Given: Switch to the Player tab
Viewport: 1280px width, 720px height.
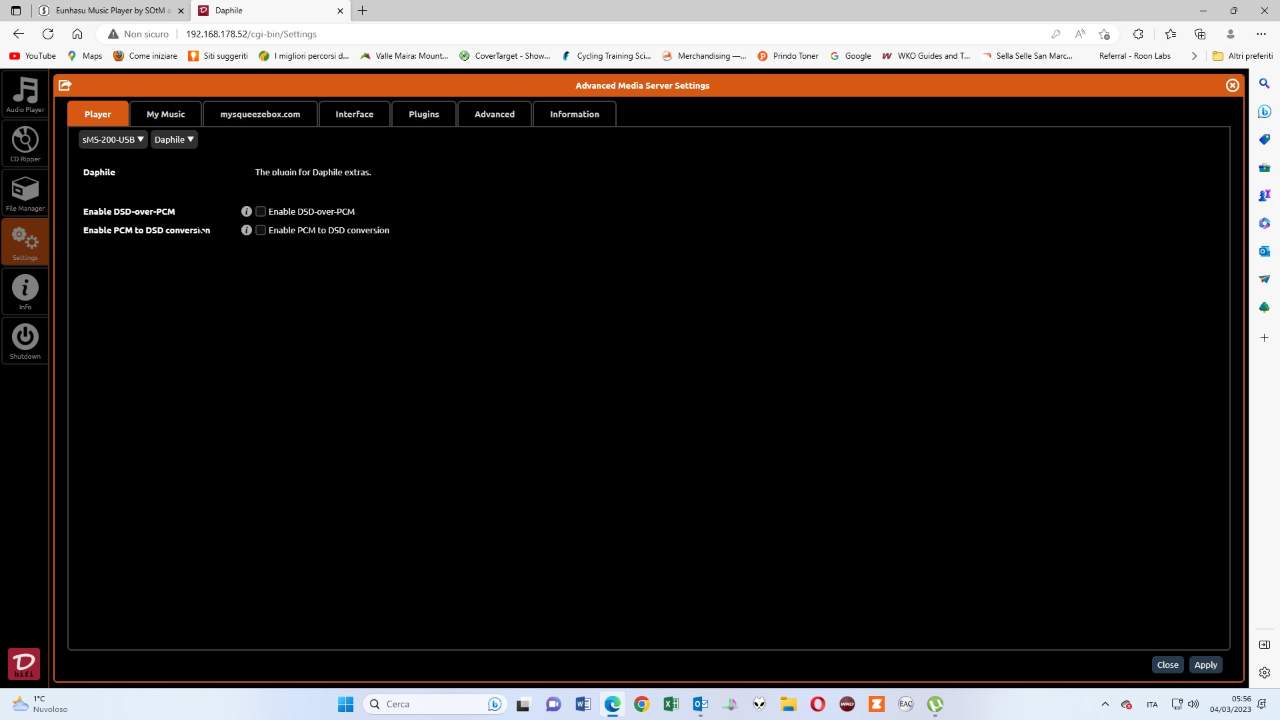Looking at the screenshot, I should (x=97, y=114).
